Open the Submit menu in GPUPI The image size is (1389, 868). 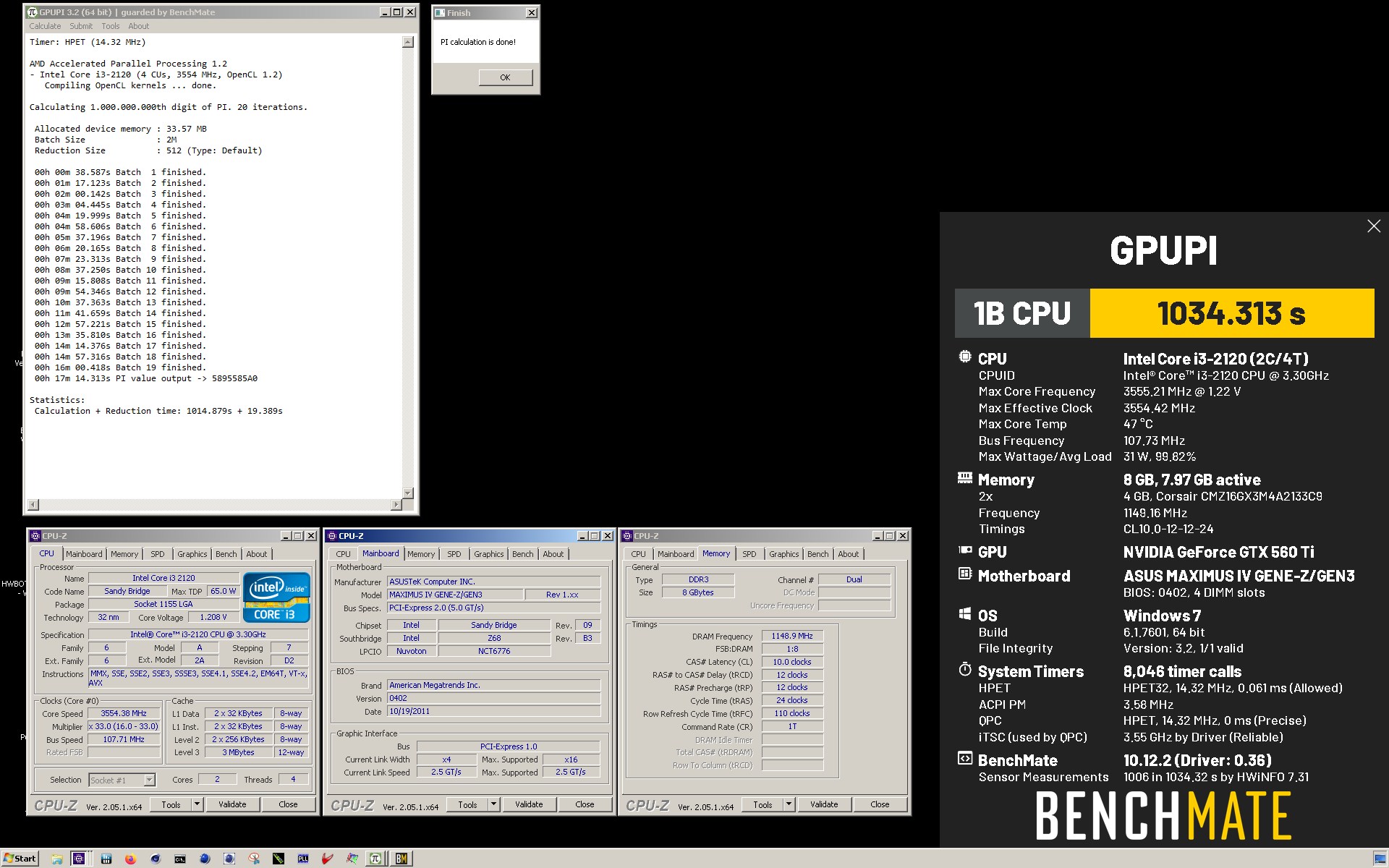click(x=81, y=26)
